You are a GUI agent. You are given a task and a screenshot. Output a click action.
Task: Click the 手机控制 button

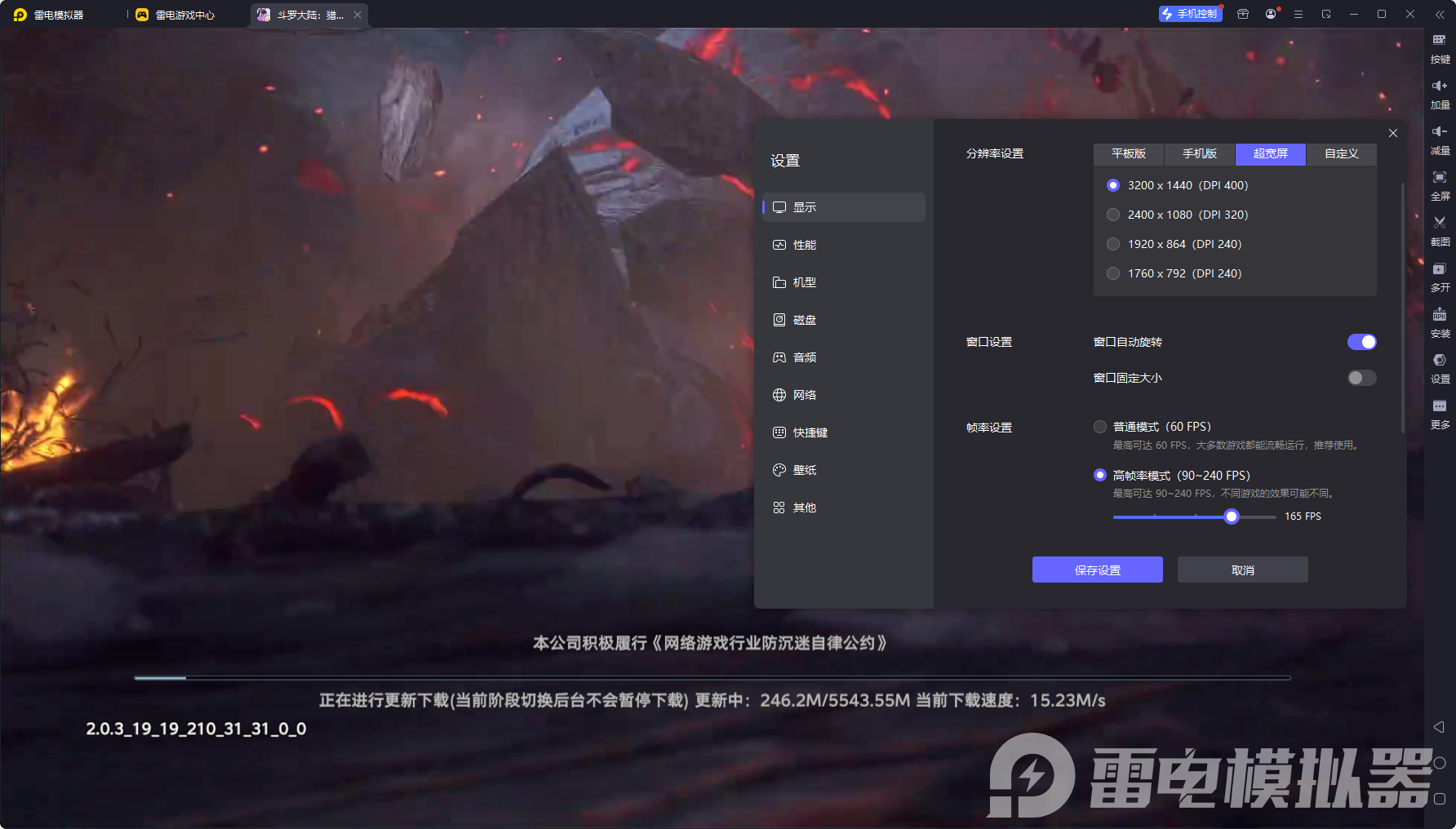(x=1191, y=14)
